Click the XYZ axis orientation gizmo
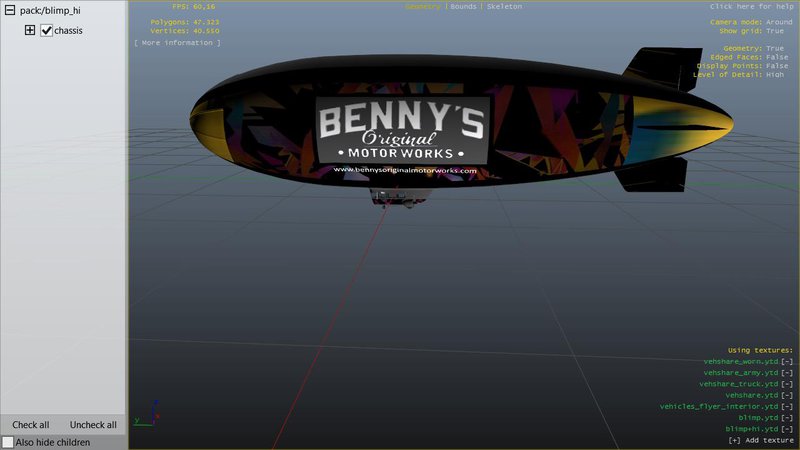Image resolution: width=800 pixels, height=450 pixels. tap(147, 414)
